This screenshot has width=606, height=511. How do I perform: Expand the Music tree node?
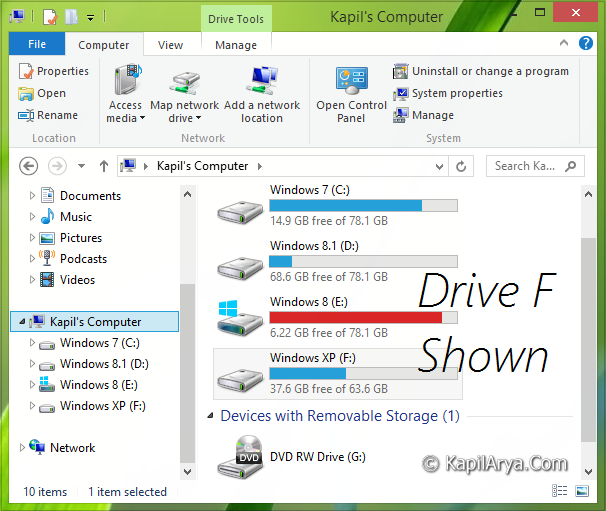click(x=32, y=217)
